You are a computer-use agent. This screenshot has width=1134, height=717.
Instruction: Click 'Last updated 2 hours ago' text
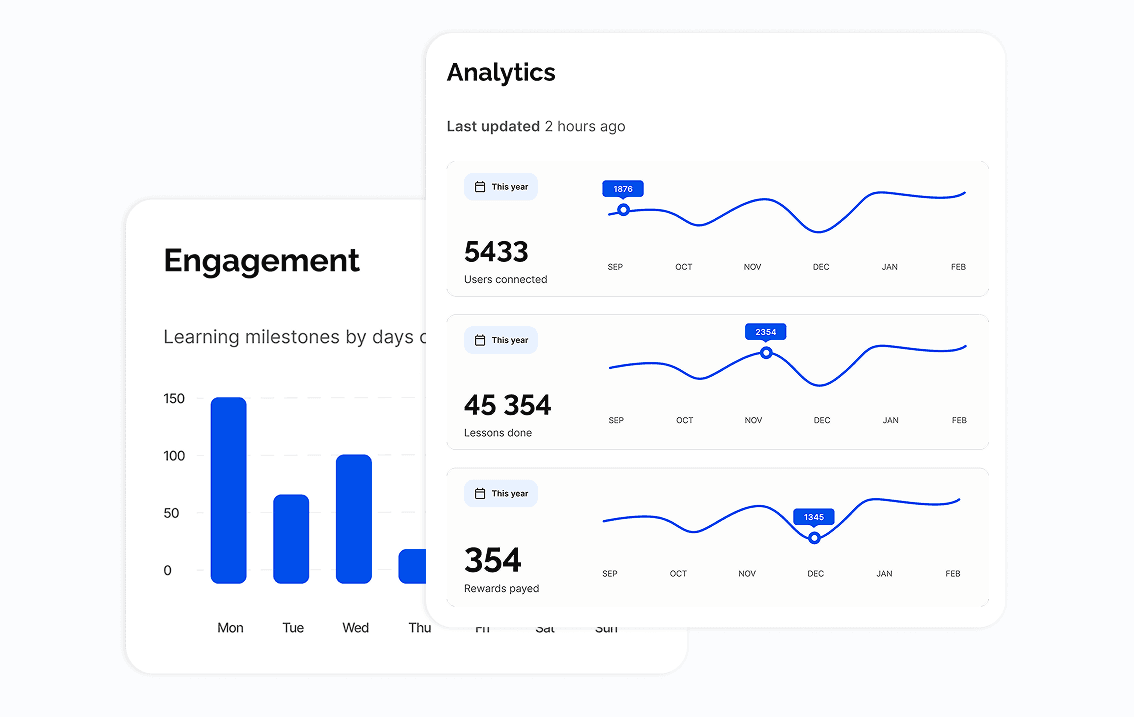[536, 127]
